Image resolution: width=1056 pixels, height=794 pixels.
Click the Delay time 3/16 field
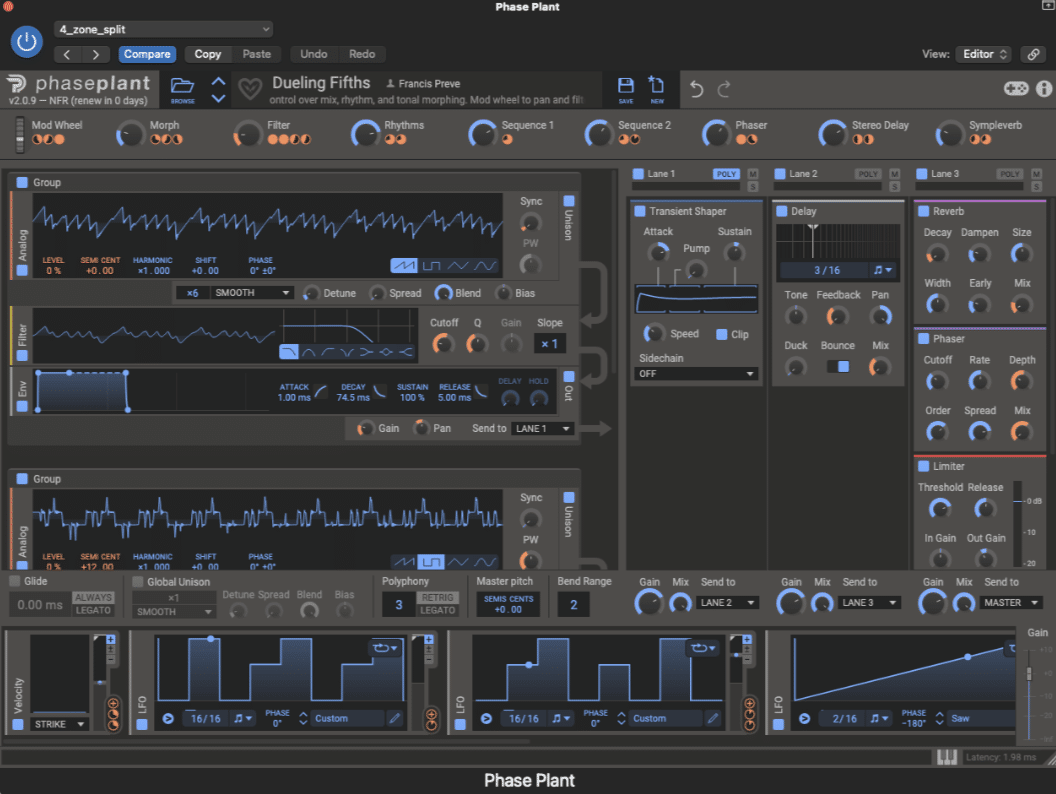click(827, 270)
